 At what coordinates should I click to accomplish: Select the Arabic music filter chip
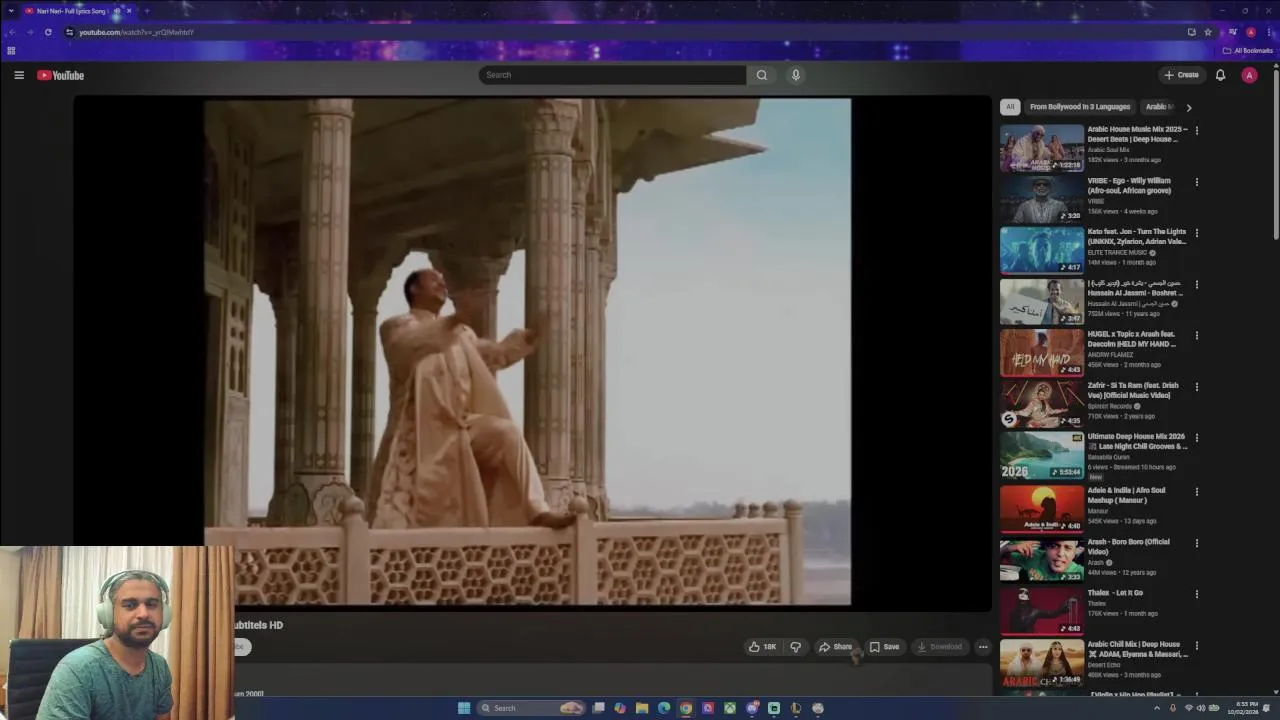pyautogui.click(x=1160, y=107)
